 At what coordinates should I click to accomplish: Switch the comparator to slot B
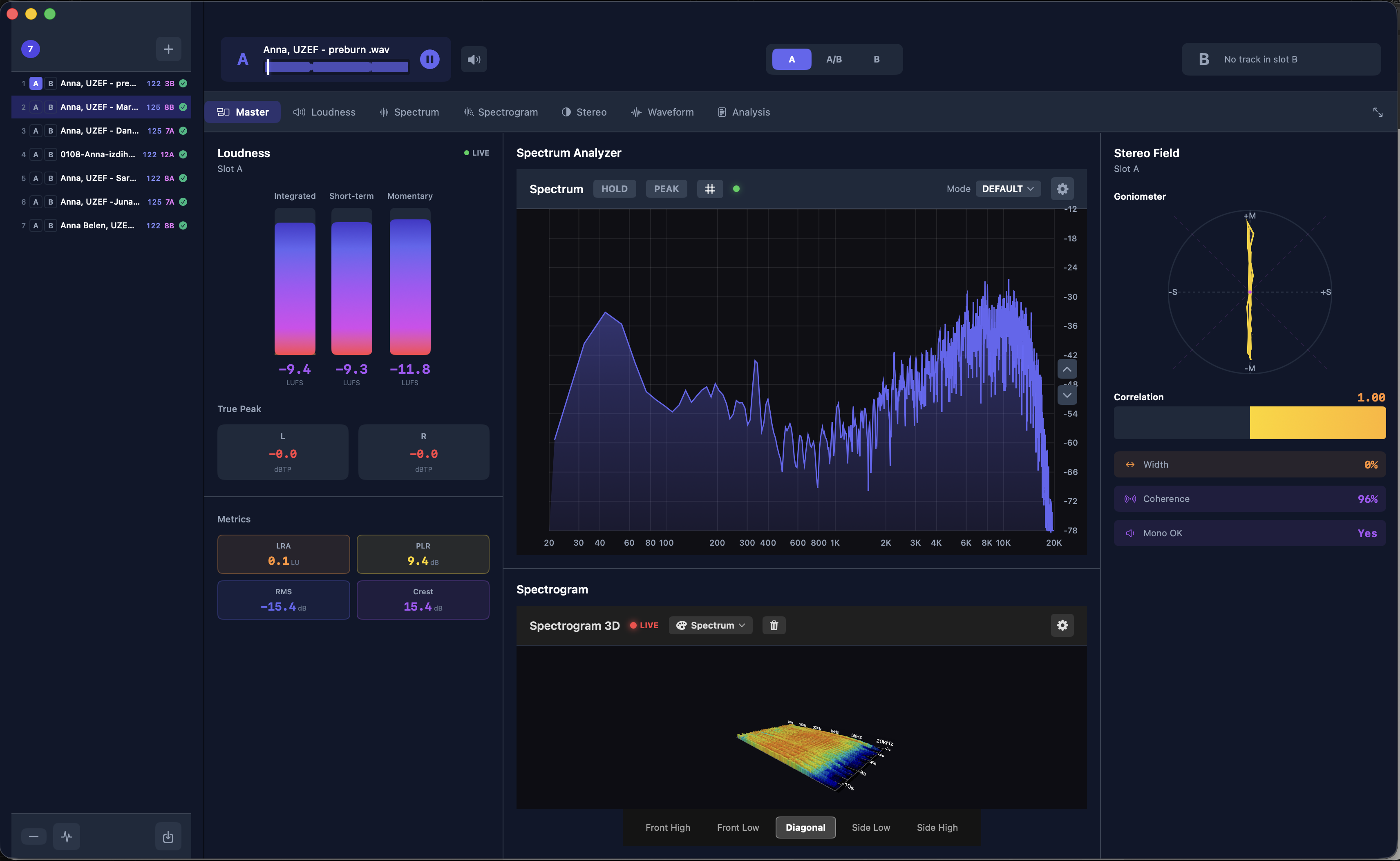pyautogui.click(x=876, y=59)
